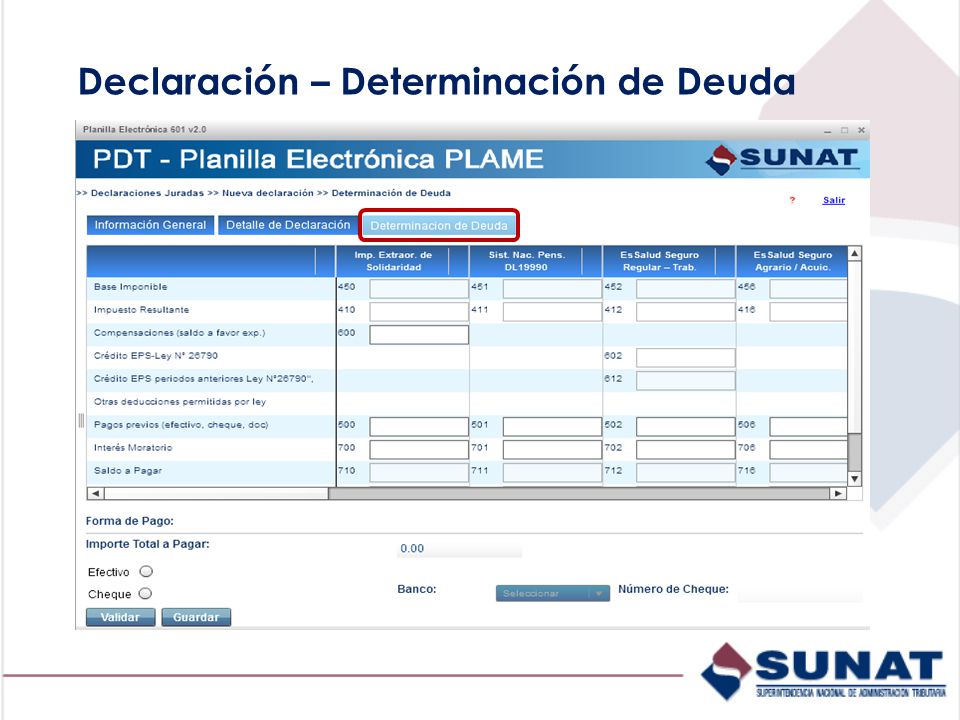Click the left panel splitter handle

[81, 421]
